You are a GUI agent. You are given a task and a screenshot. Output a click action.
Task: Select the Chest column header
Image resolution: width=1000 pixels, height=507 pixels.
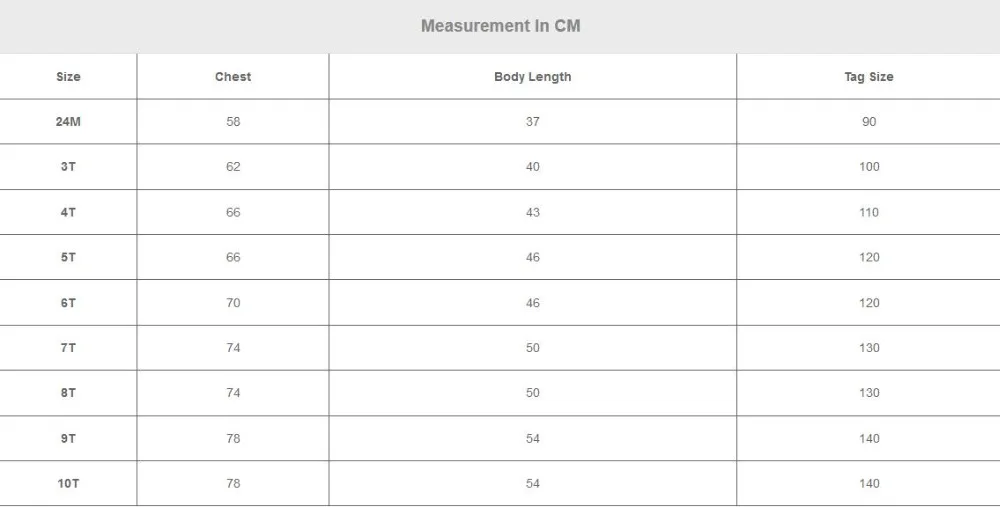(x=233, y=77)
